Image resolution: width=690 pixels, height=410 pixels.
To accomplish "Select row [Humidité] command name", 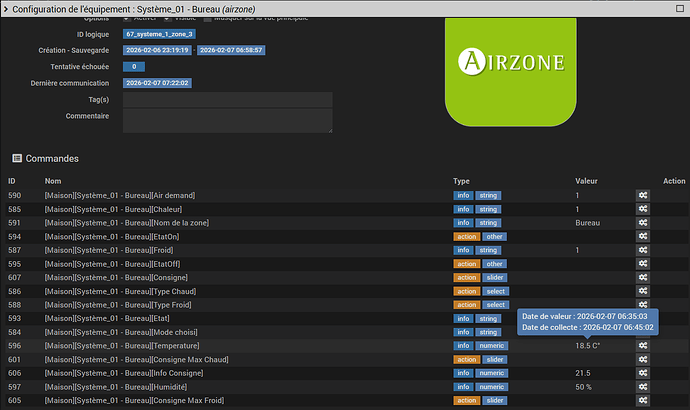I will [116, 387].
